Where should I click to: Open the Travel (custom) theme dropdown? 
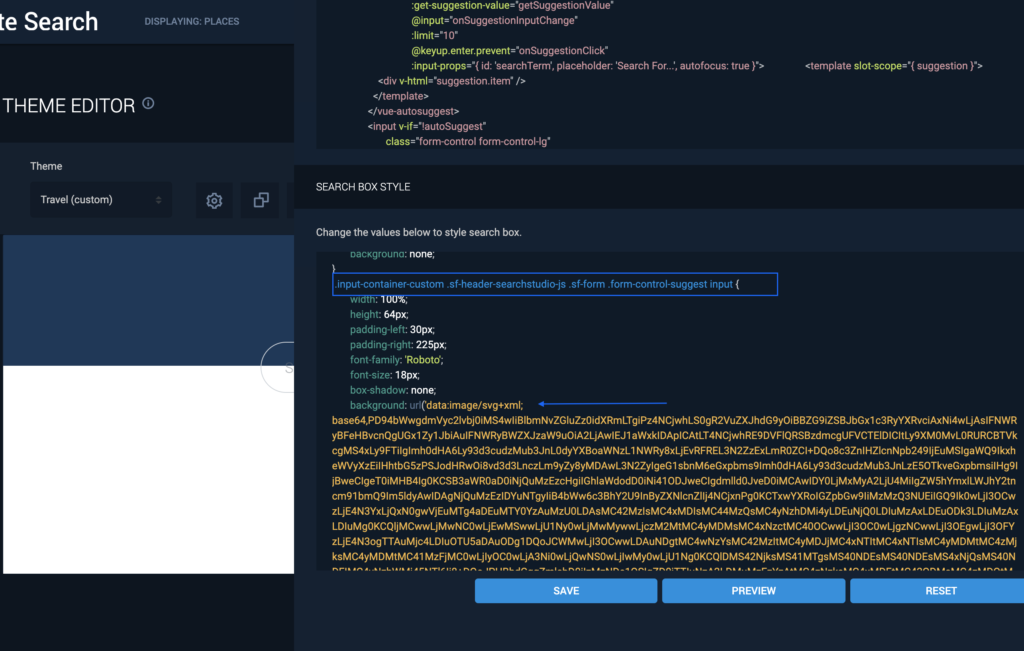(101, 200)
